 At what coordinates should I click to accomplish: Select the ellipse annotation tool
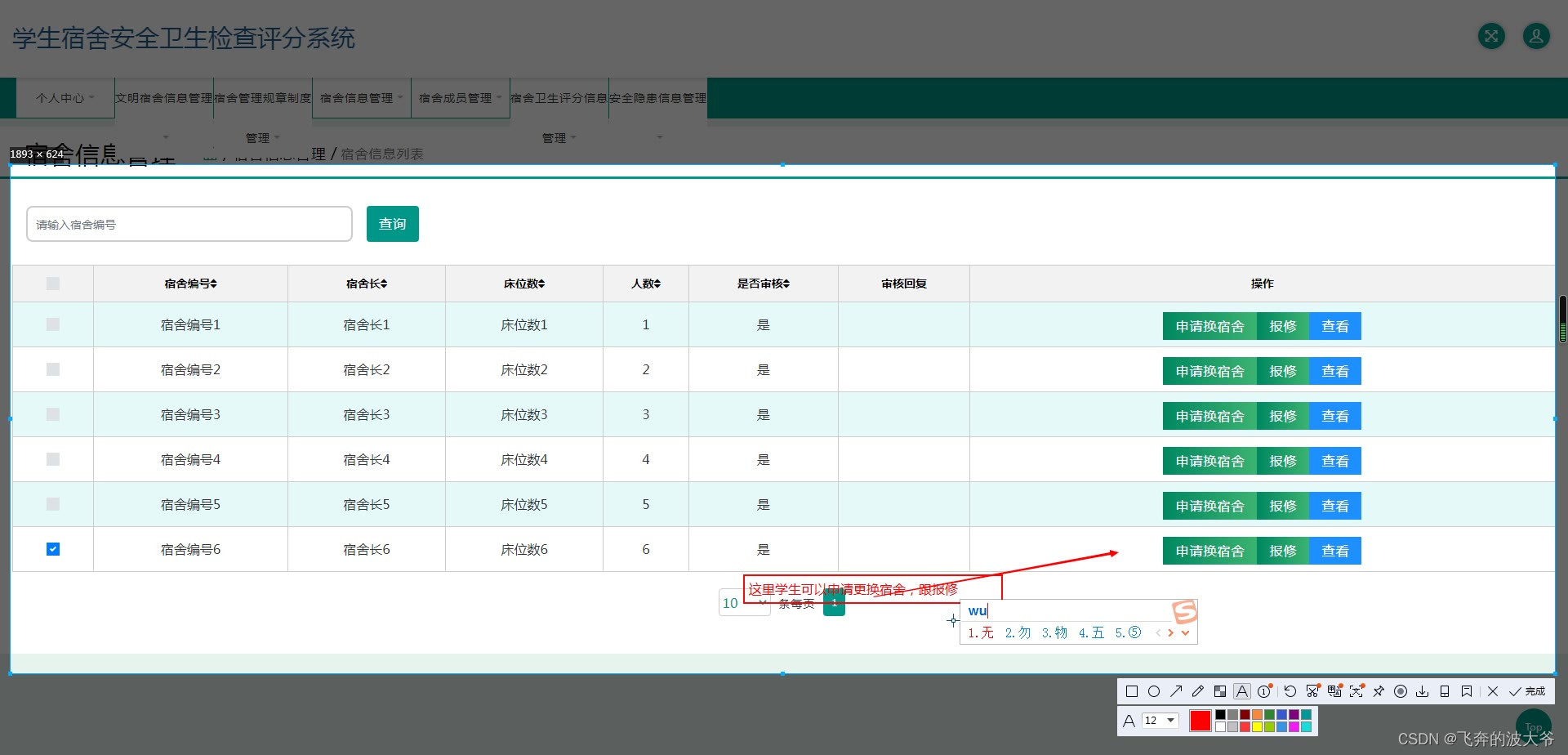coord(1154,691)
